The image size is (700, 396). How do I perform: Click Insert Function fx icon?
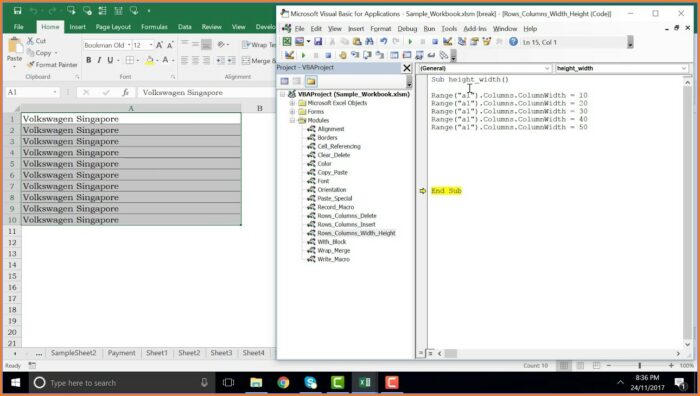125,92
